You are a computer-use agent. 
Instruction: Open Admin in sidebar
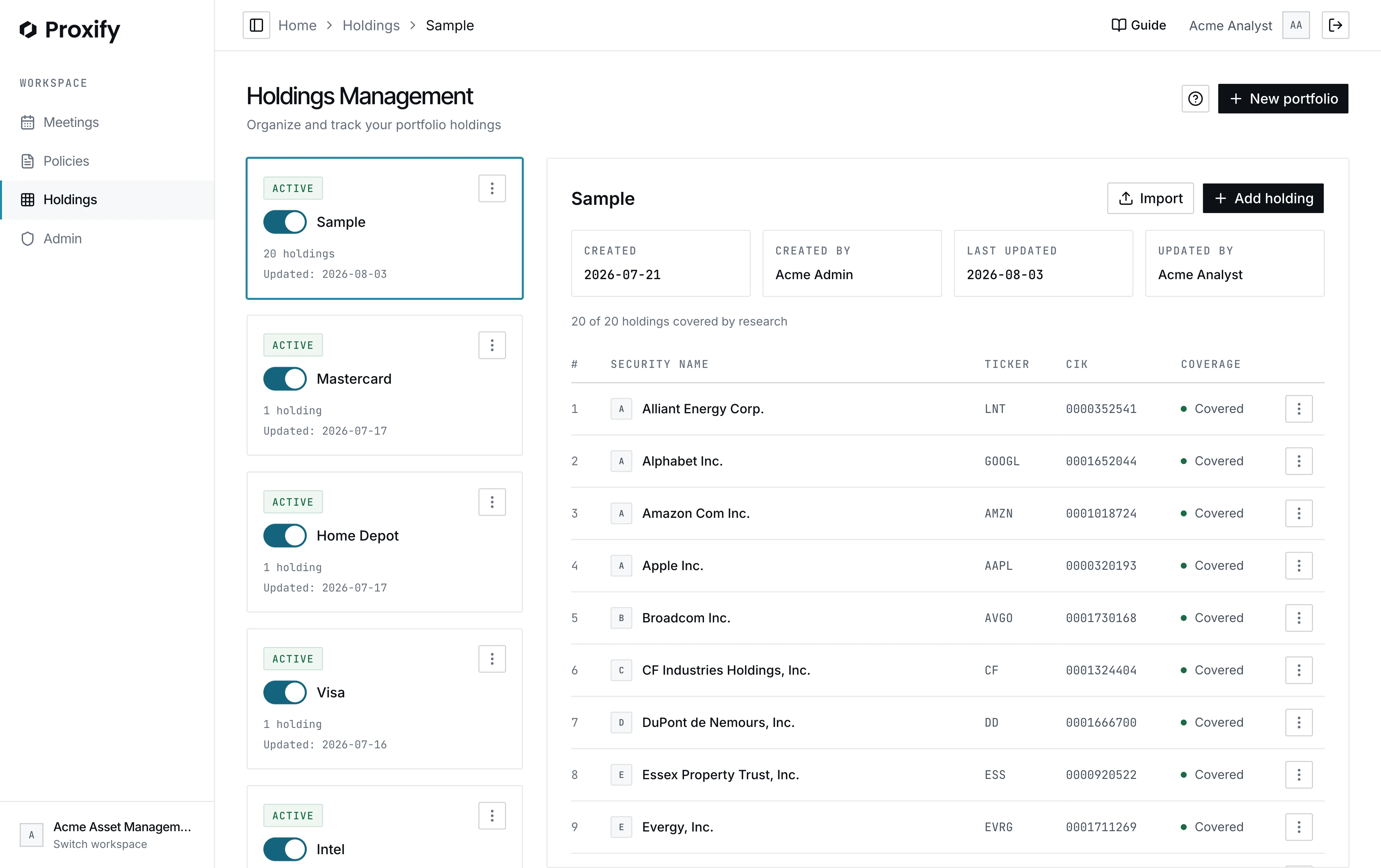(107, 238)
